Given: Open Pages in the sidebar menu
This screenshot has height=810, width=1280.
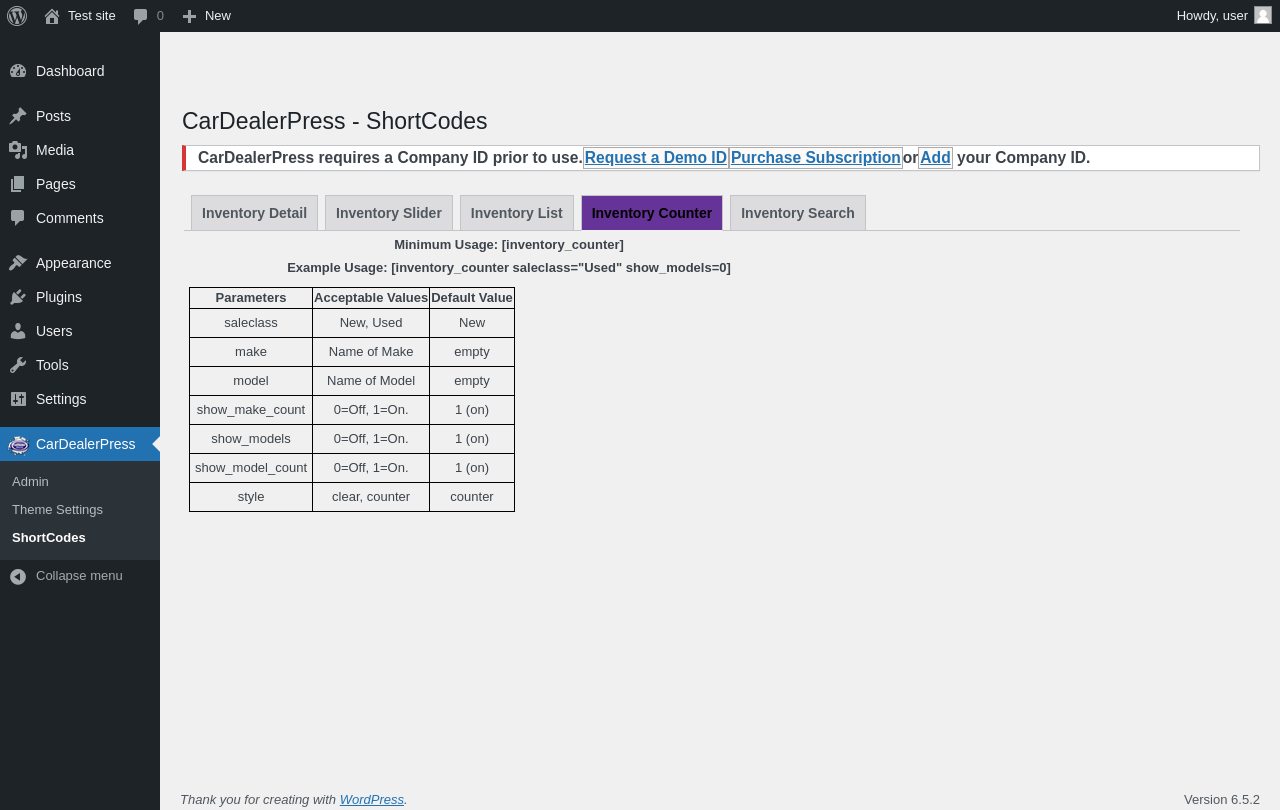Looking at the screenshot, I should pyautogui.click(x=80, y=184).
